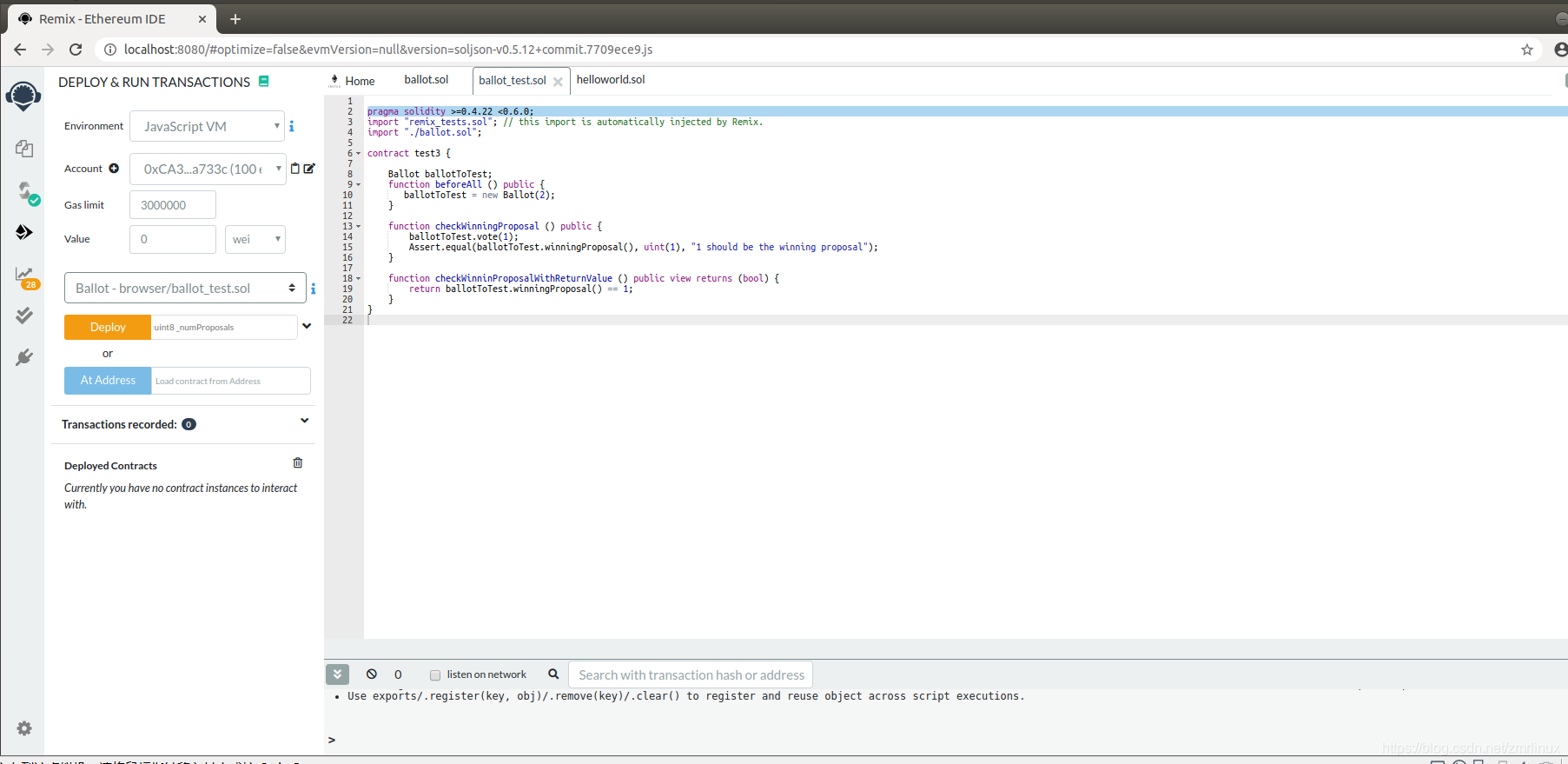Viewport: 1568px width, 764px height.
Task: Click the At Address button
Action: (x=108, y=380)
